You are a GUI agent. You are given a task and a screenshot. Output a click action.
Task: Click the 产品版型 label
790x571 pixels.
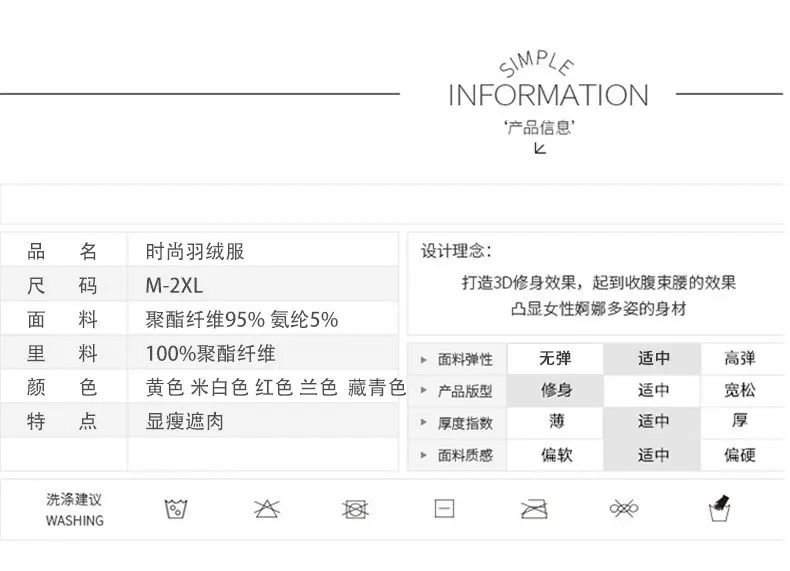pos(465,391)
